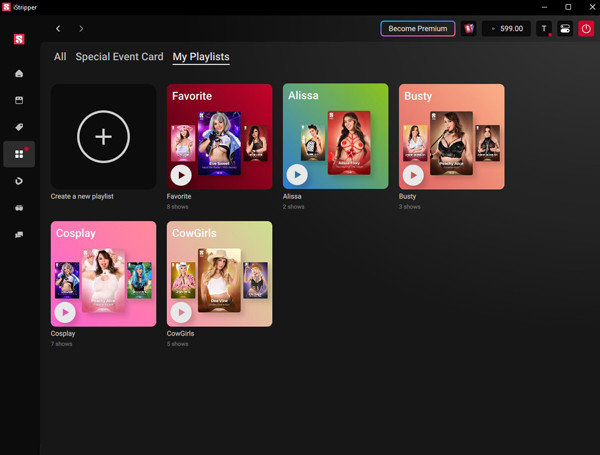The width and height of the screenshot is (600, 455).
Task: Click the cards icon beside Become Premium
Action: point(468,29)
